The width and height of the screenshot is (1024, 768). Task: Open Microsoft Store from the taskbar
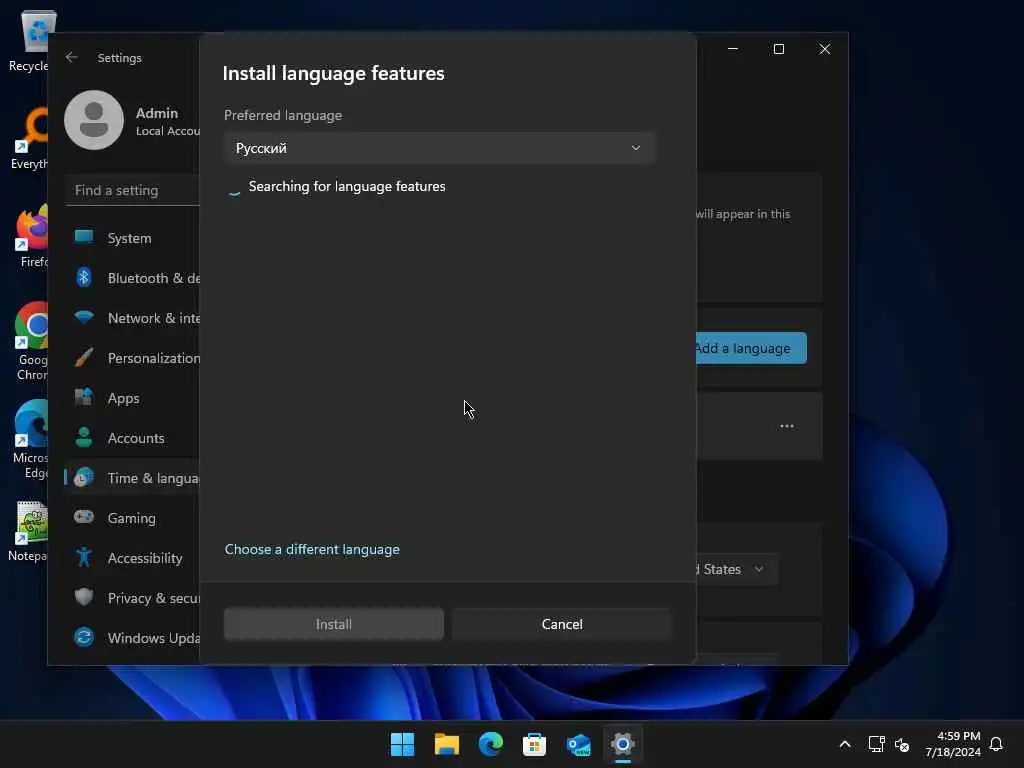tap(534, 744)
